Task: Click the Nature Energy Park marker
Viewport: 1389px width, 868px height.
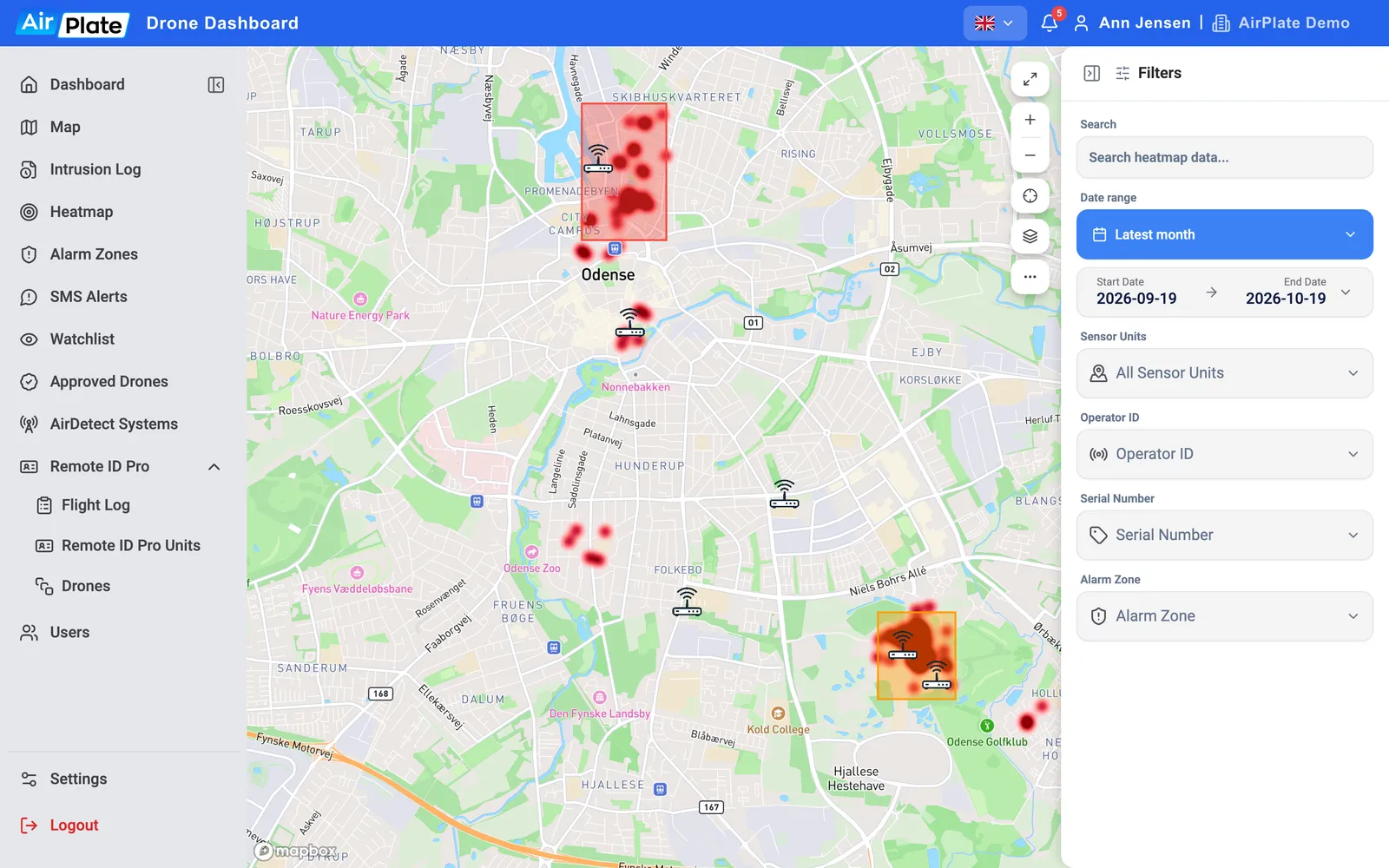Action: pos(360,299)
